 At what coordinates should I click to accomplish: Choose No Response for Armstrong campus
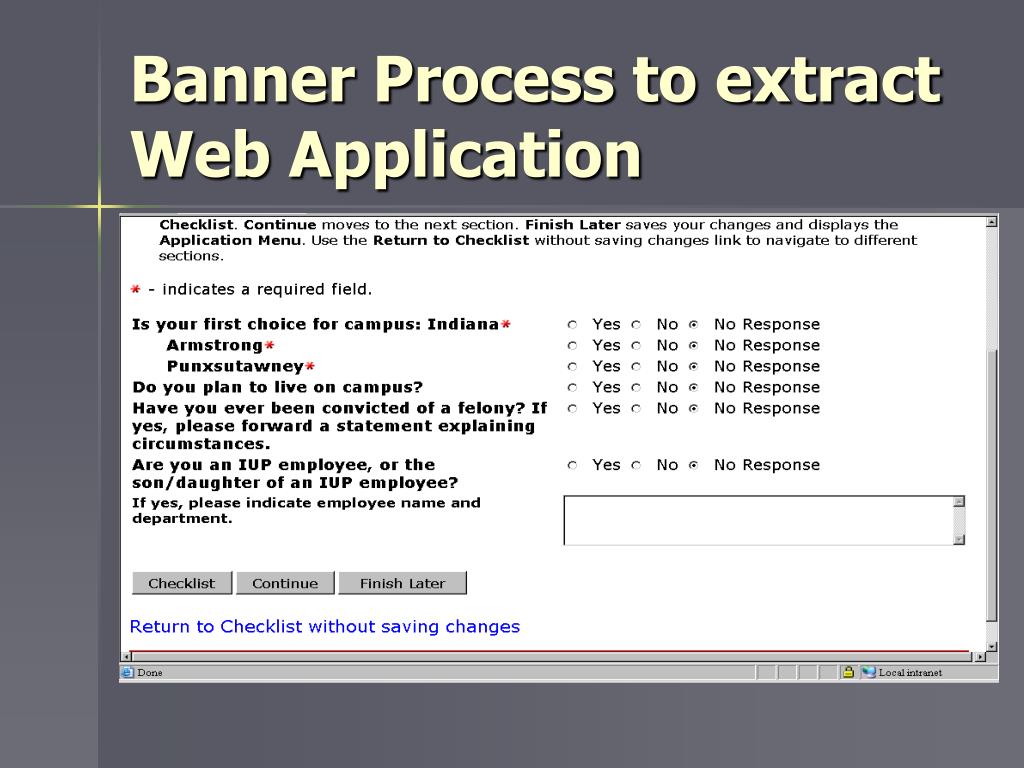click(694, 345)
